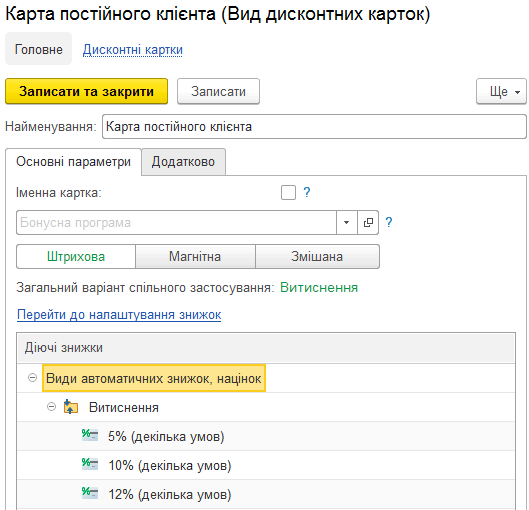Image resolution: width=529 pixels, height=510 pixels.
Task: Click the help question mark next to Іменна картка
Action: click(x=307, y=193)
